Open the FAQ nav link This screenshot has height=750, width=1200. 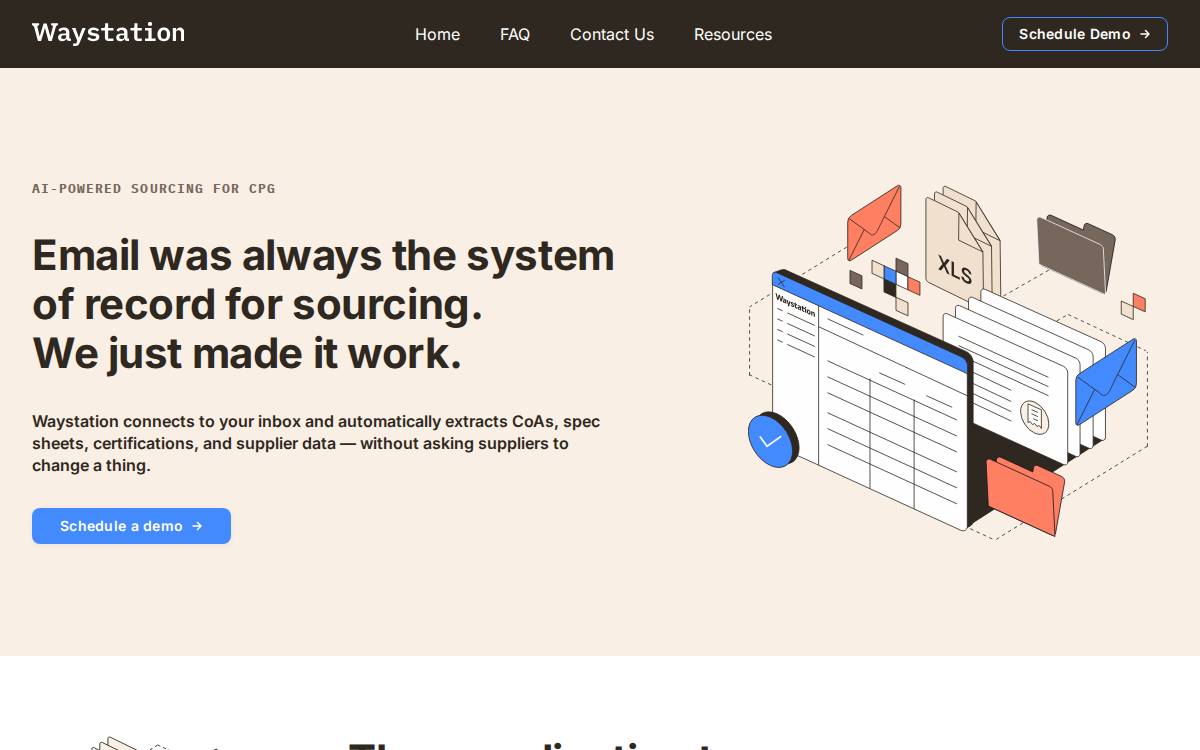coord(515,34)
